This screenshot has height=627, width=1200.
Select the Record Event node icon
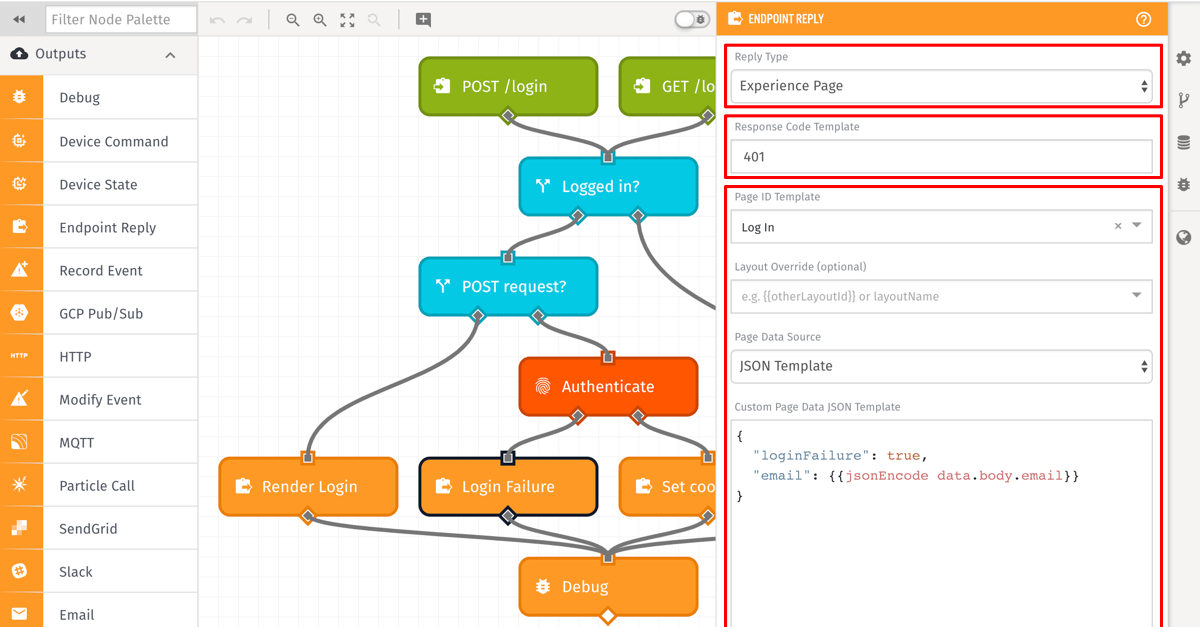pos(19,270)
